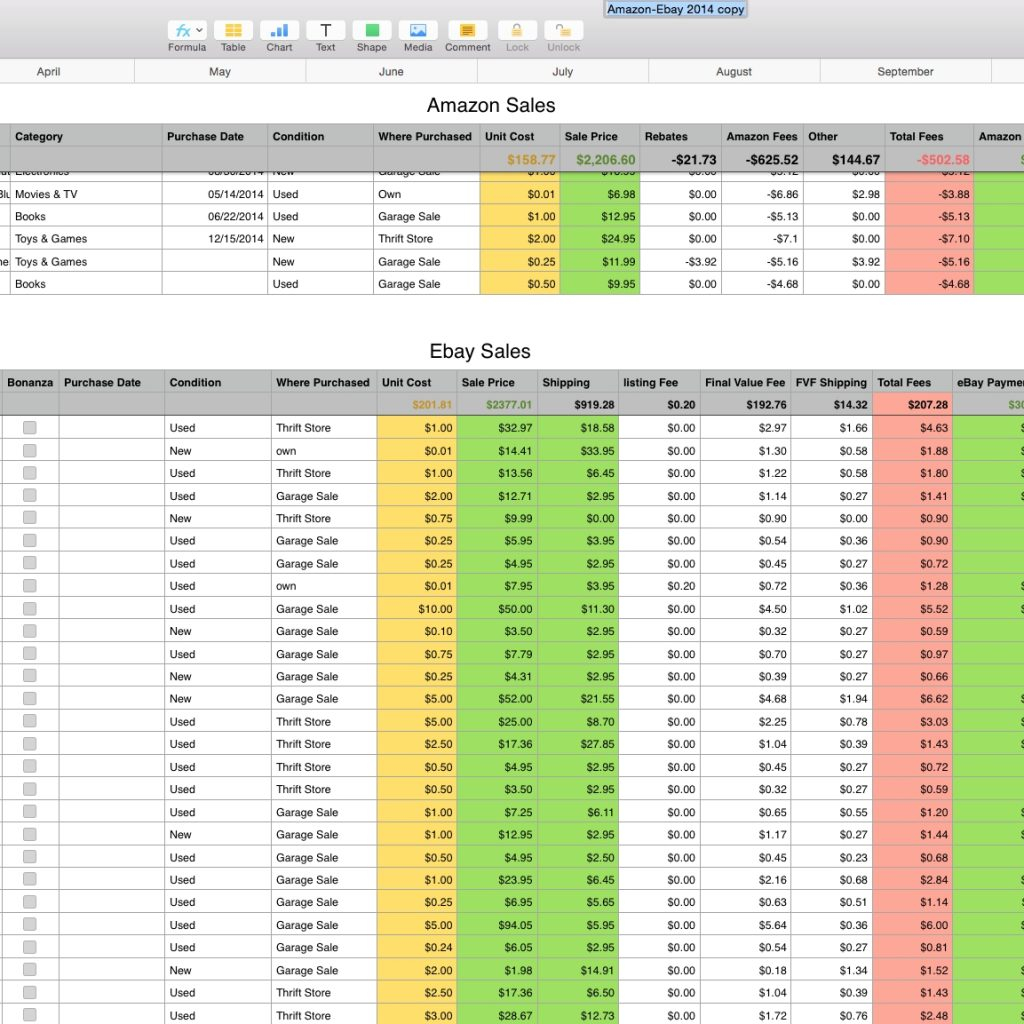Open the Media browser icon
This screenshot has width=1024, height=1024.
click(x=417, y=31)
